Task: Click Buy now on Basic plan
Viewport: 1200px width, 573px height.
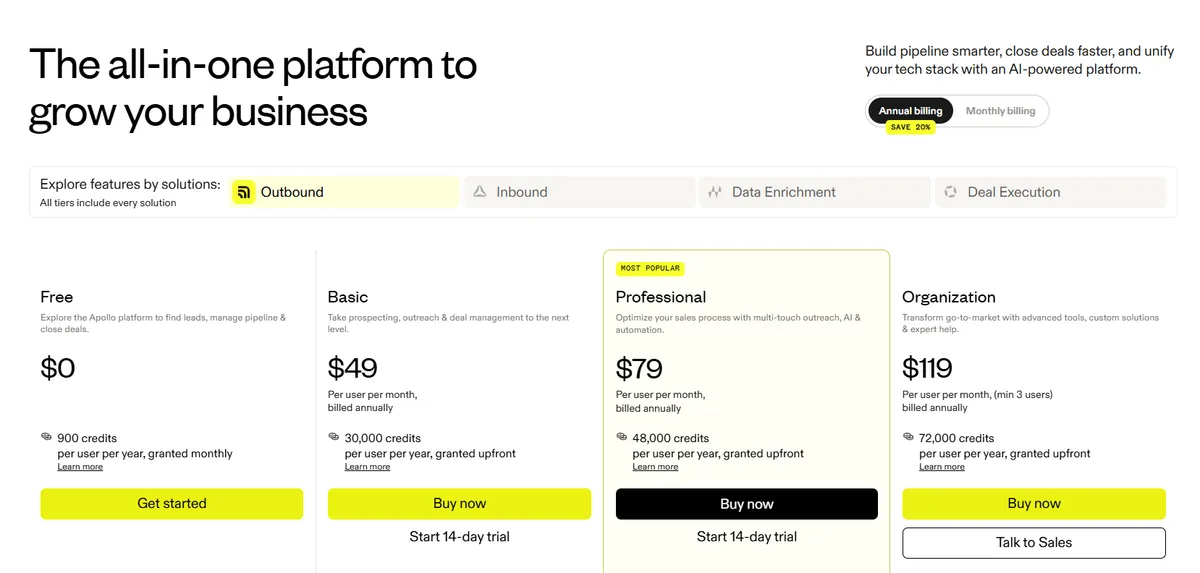Action: tap(459, 504)
